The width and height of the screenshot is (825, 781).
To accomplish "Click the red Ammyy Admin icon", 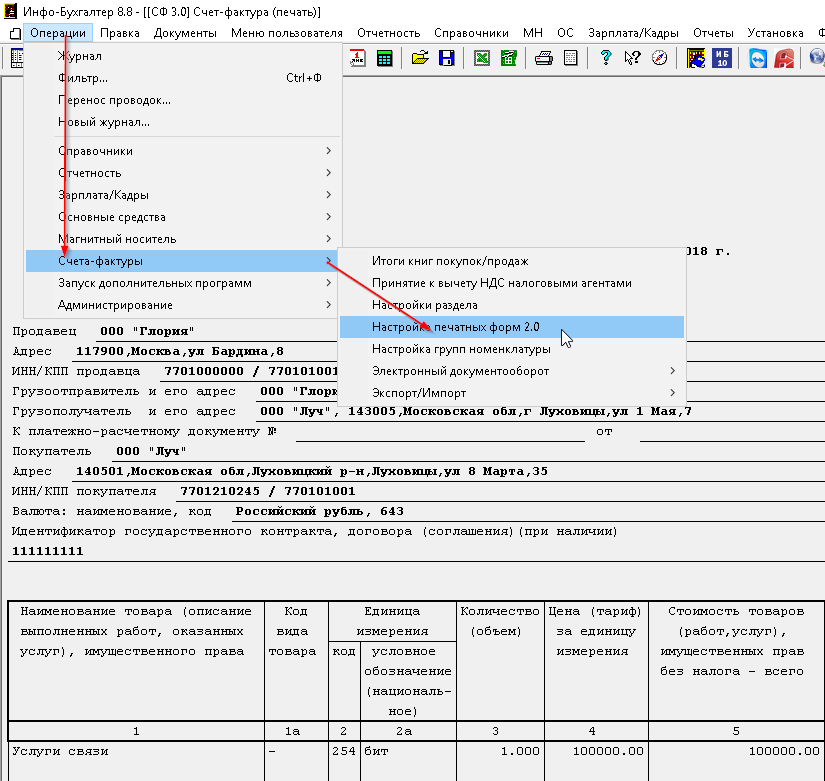I will [784, 58].
